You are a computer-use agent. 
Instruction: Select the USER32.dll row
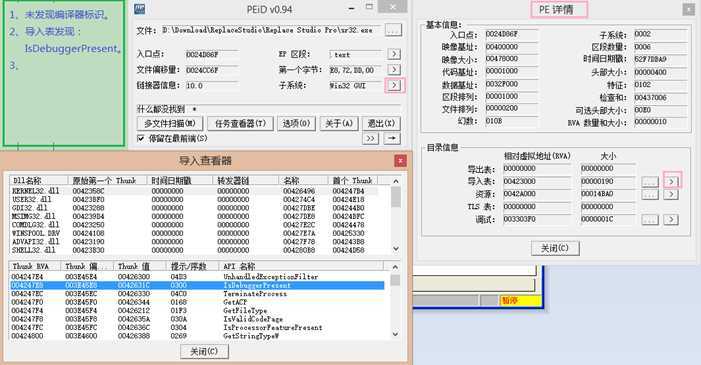(195, 199)
